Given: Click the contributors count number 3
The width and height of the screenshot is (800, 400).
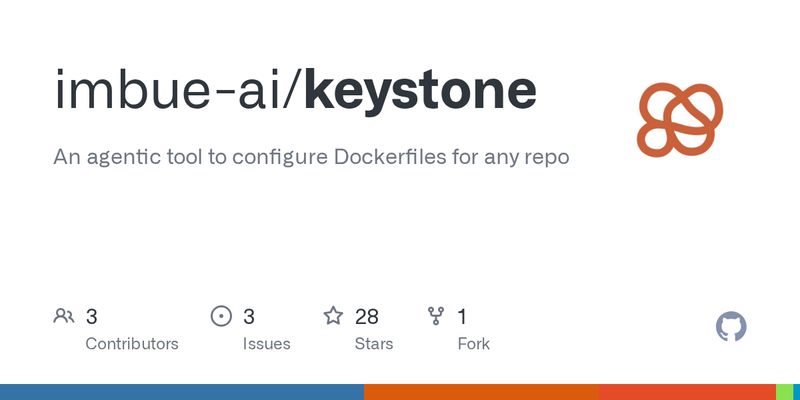Looking at the screenshot, I should [x=92, y=317].
